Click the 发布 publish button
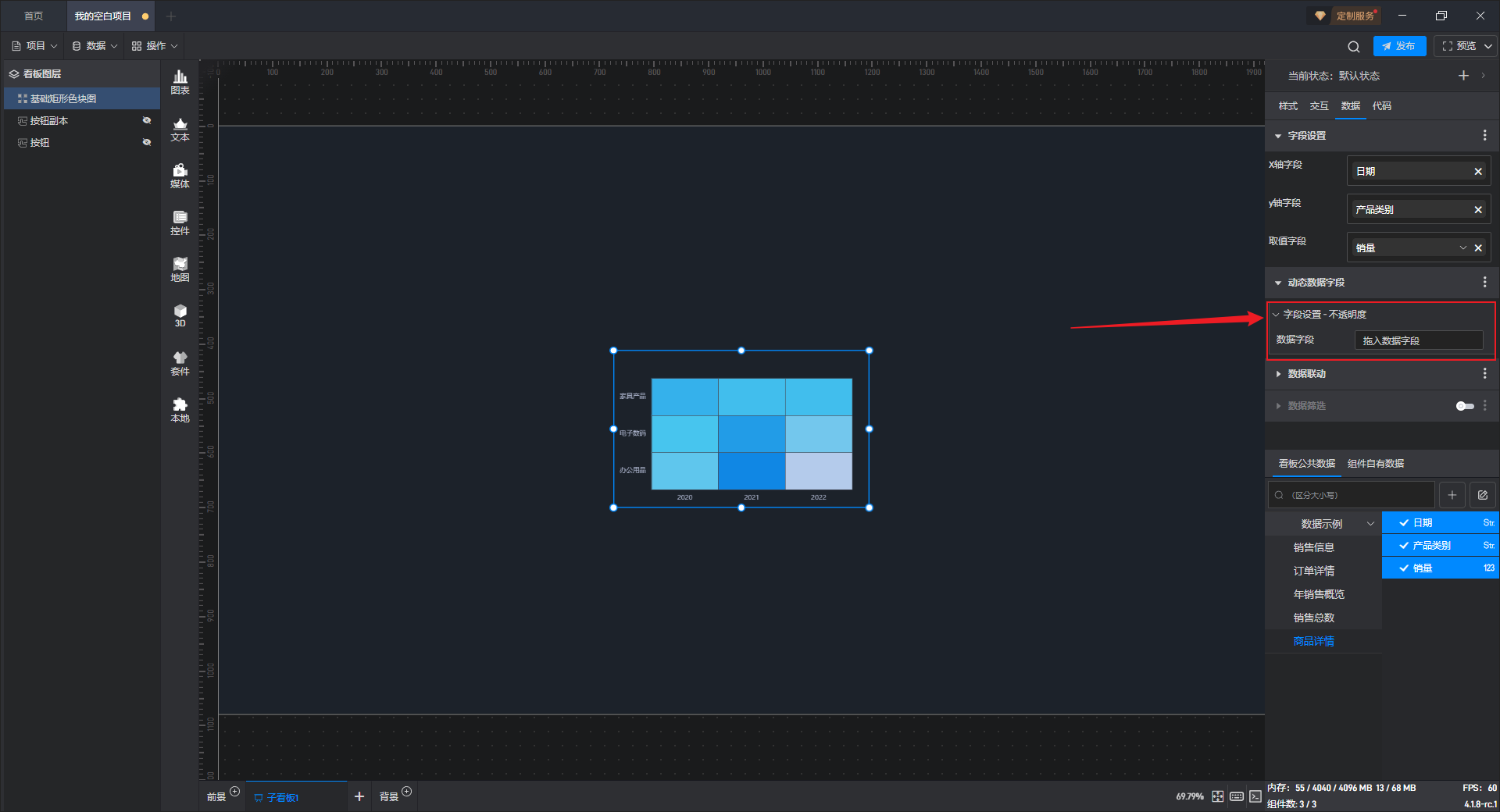 1399,46
